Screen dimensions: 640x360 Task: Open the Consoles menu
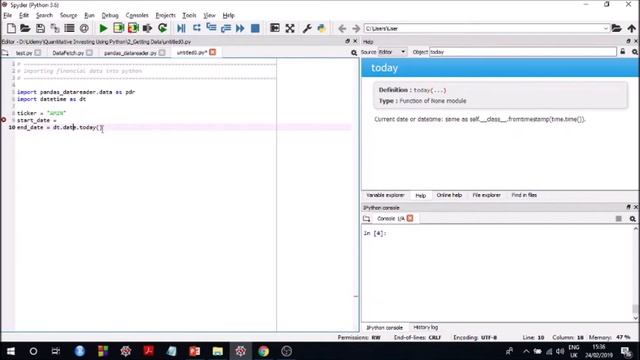(x=137, y=15)
